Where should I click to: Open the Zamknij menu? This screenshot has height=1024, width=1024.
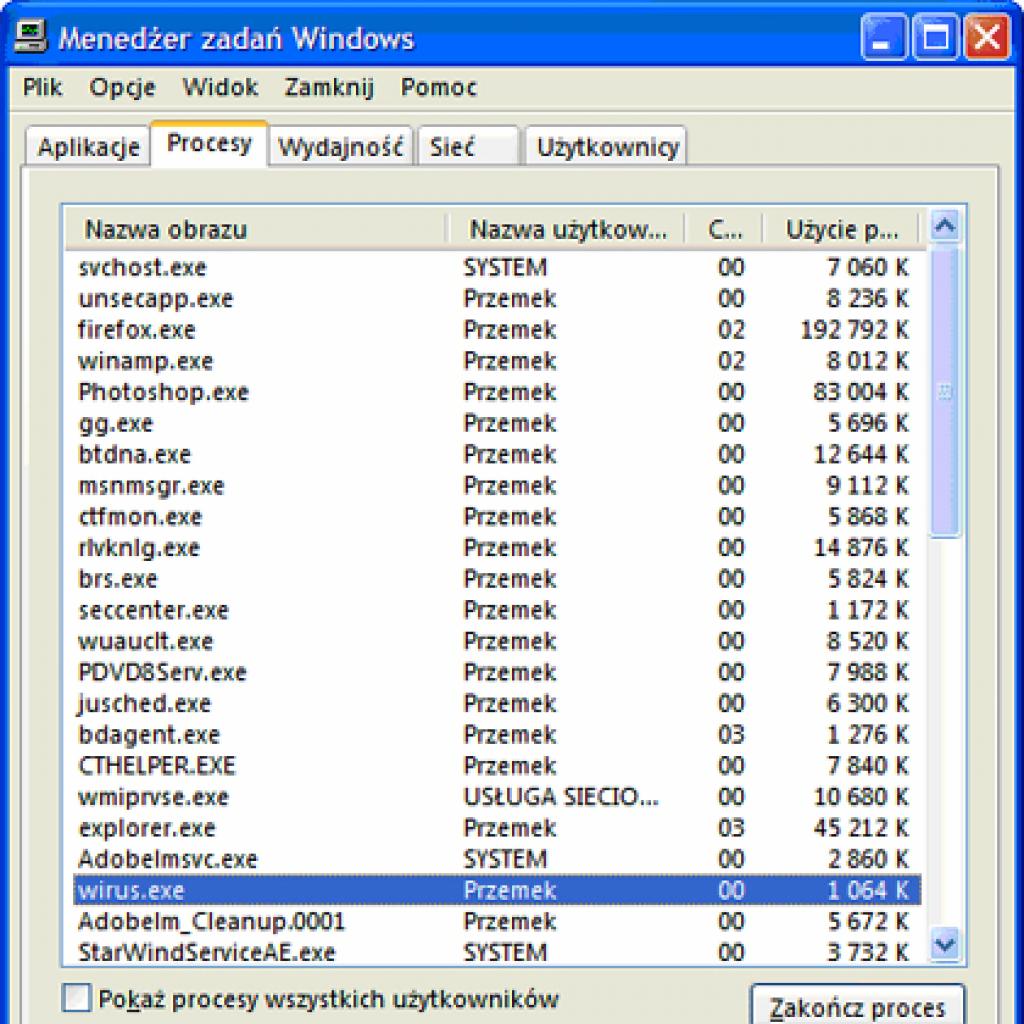(x=329, y=87)
